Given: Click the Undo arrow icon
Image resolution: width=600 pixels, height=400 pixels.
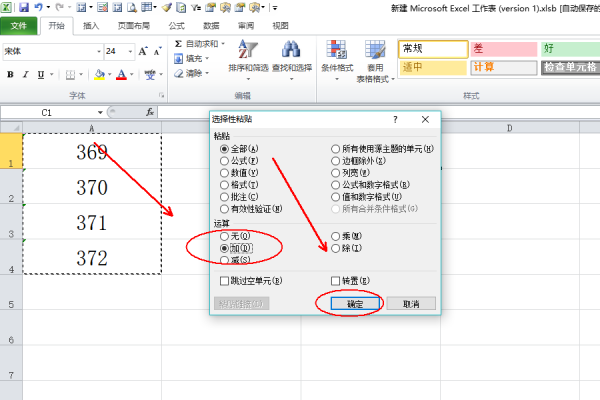Looking at the screenshot, I should [39, 7].
